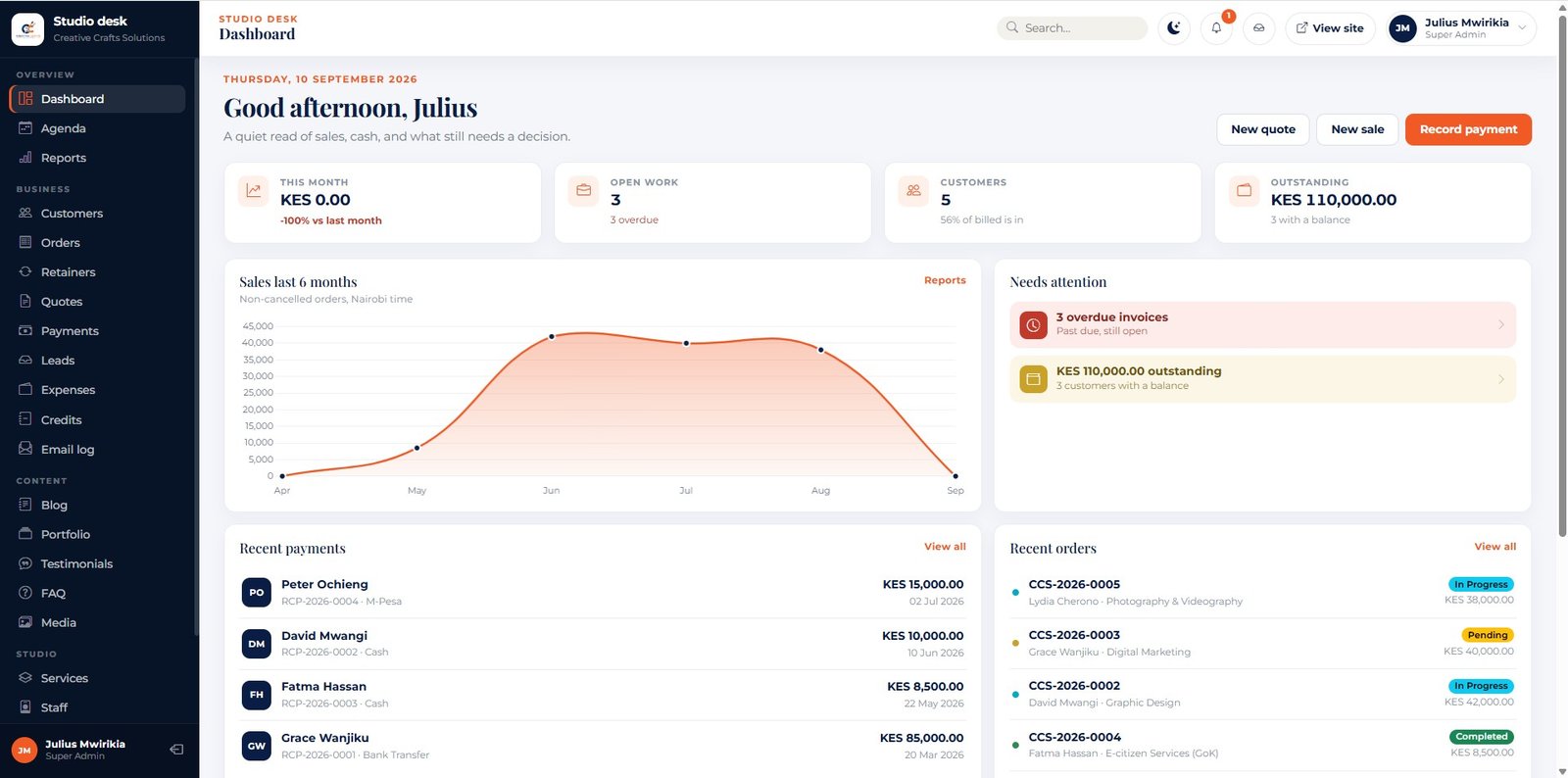Viewport: 1568px width, 778px height.
Task: Select Credits in the sidebar
Action: [x=97, y=420]
